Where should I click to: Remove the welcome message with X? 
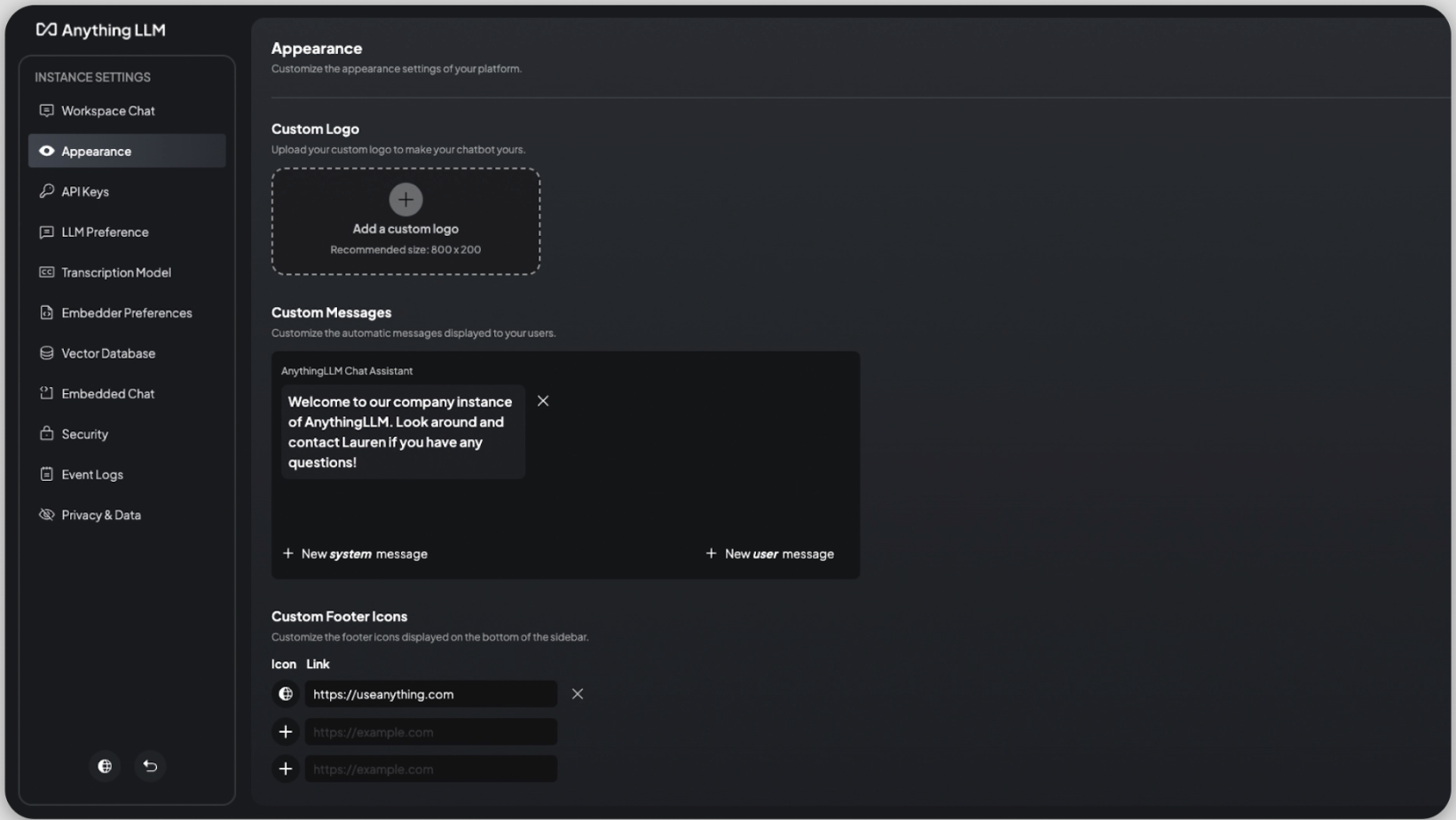coord(543,401)
